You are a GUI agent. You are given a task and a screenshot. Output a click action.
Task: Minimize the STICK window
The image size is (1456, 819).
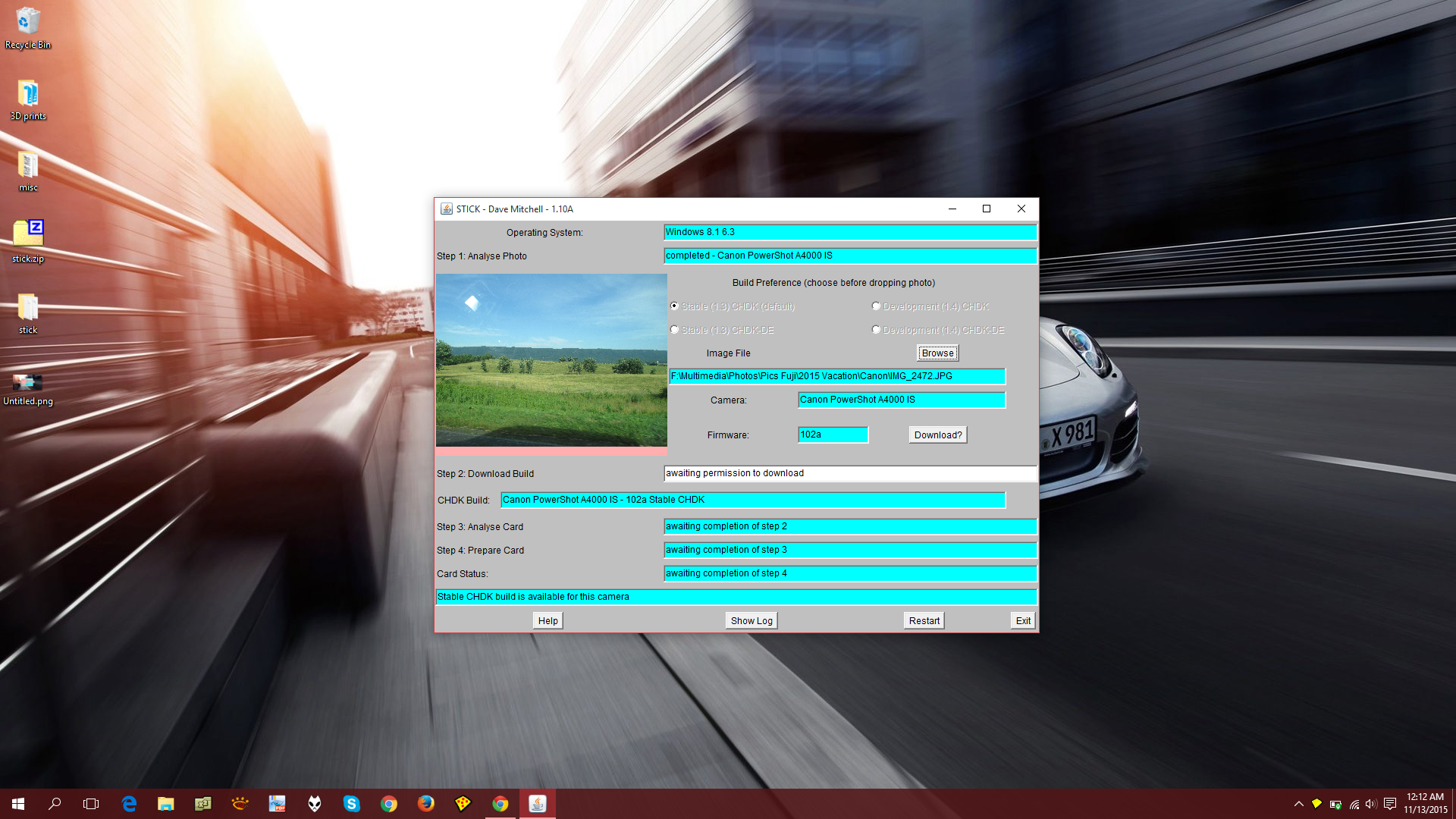[x=952, y=209]
